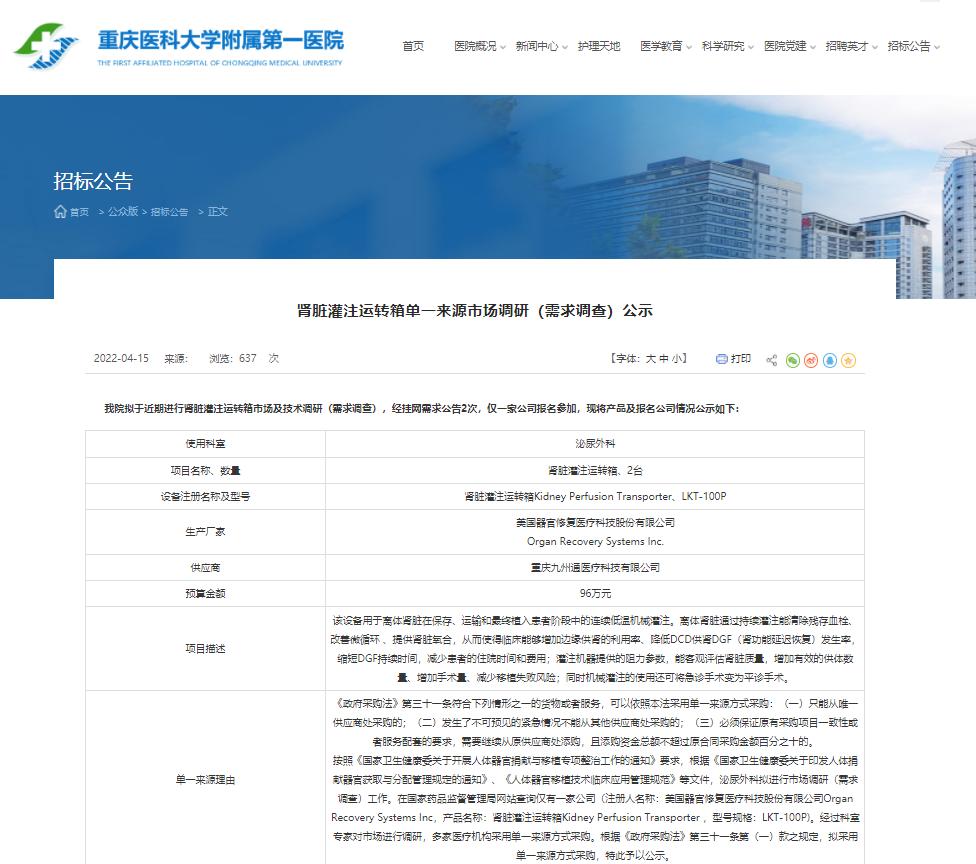Click the 生产厂家 row label

205,532
